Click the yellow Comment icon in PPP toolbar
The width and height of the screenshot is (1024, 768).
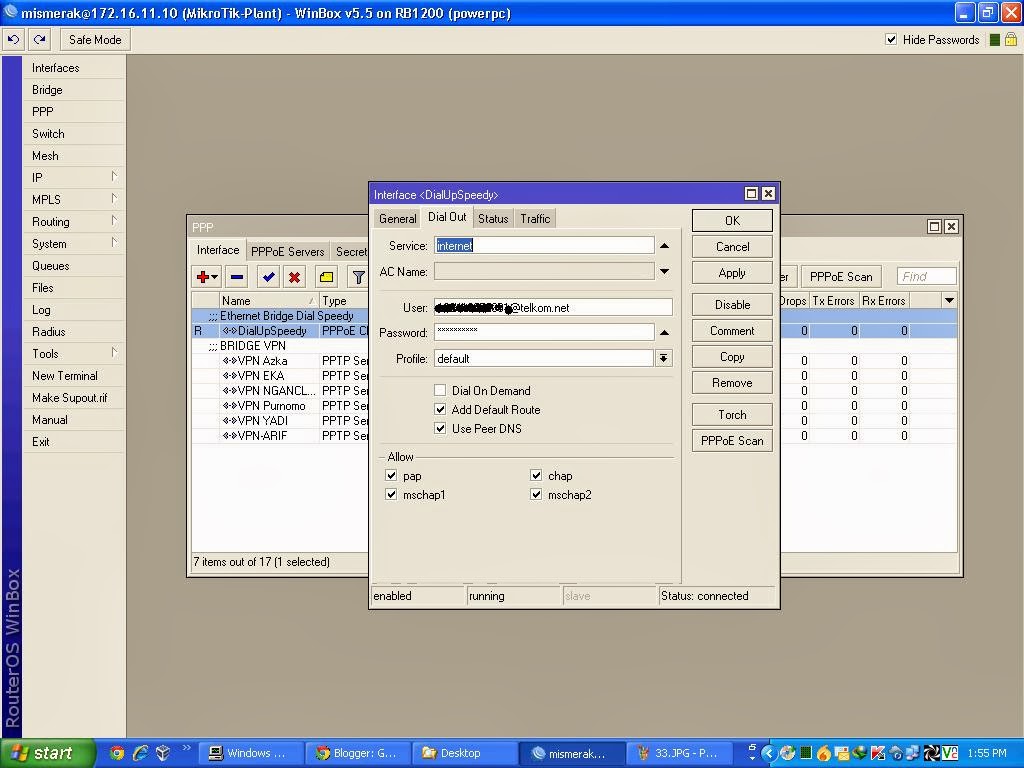(327, 277)
